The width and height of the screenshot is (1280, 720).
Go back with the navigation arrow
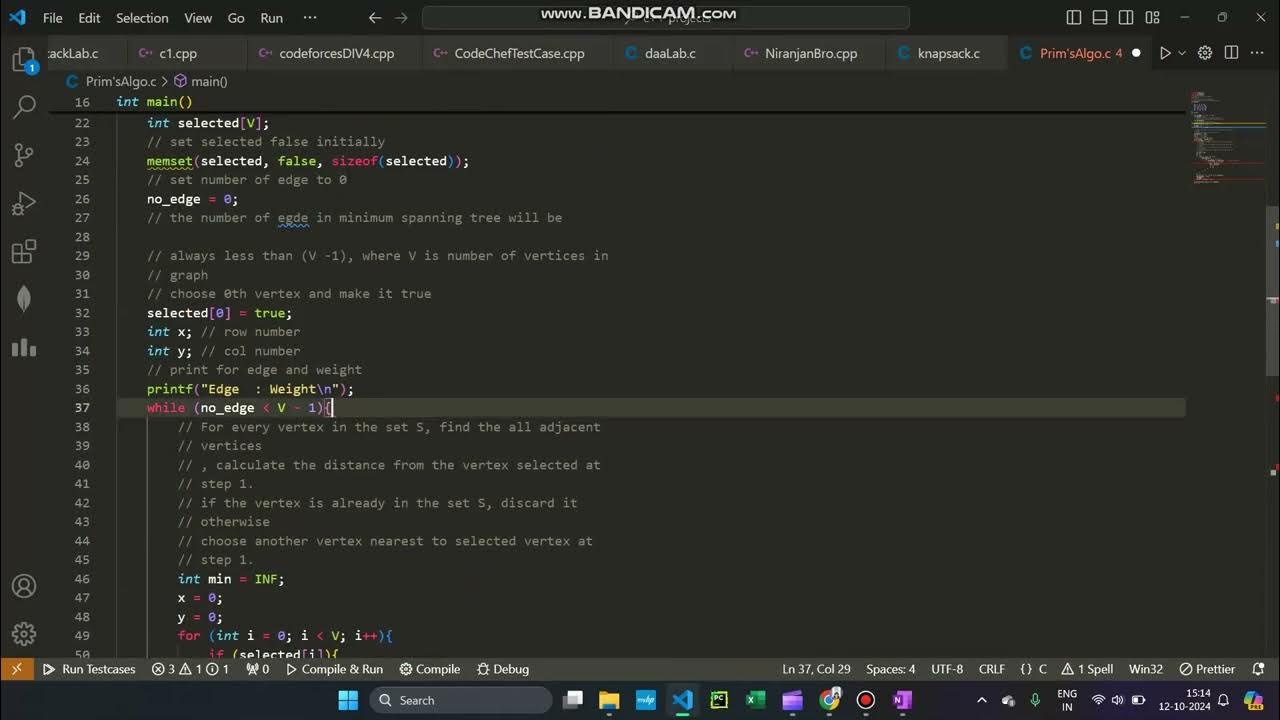click(375, 18)
